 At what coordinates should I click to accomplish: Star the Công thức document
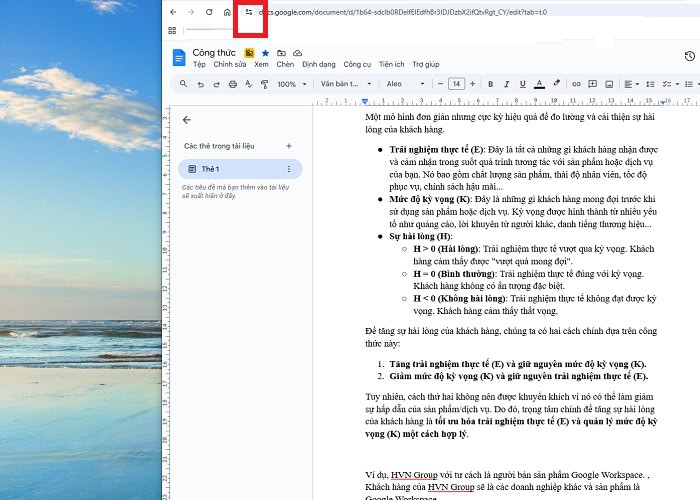[x=265, y=52]
